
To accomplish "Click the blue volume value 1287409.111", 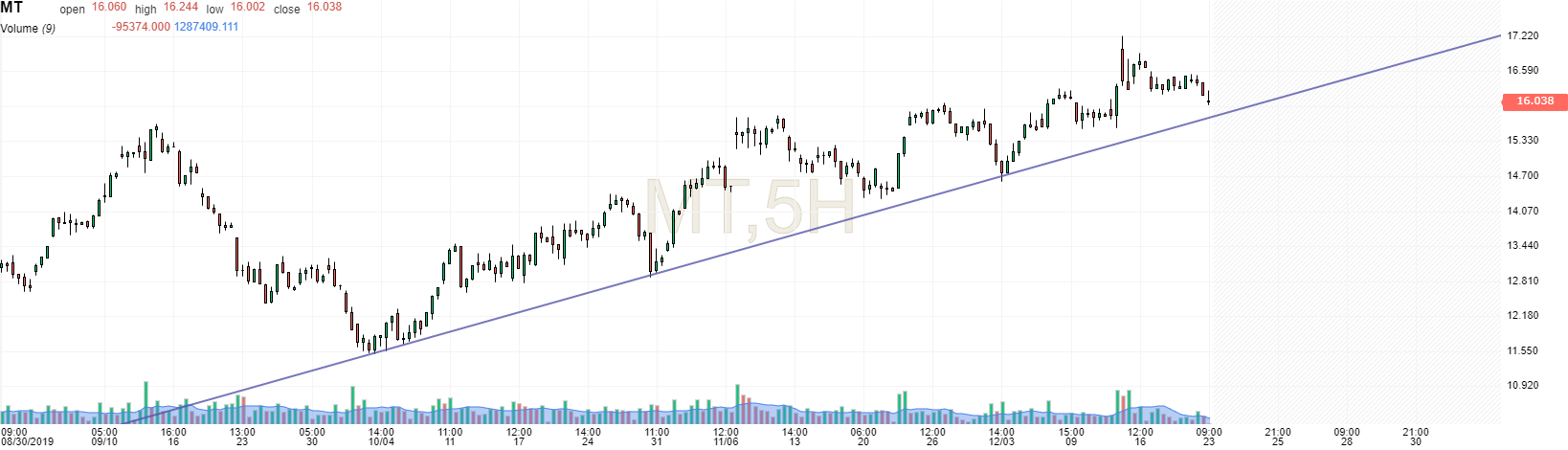I will click(206, 27).
